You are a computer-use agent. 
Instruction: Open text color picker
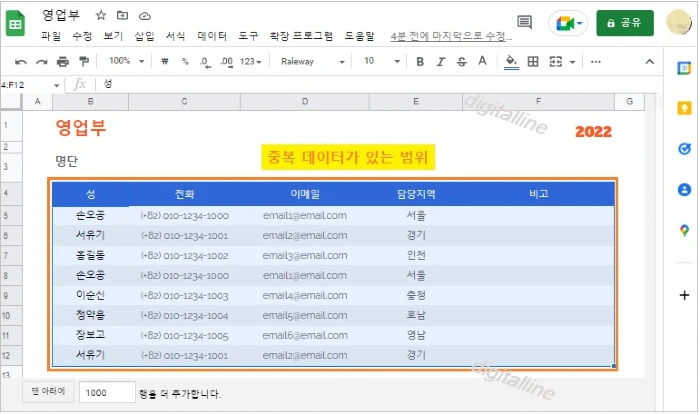coord(482,61)
